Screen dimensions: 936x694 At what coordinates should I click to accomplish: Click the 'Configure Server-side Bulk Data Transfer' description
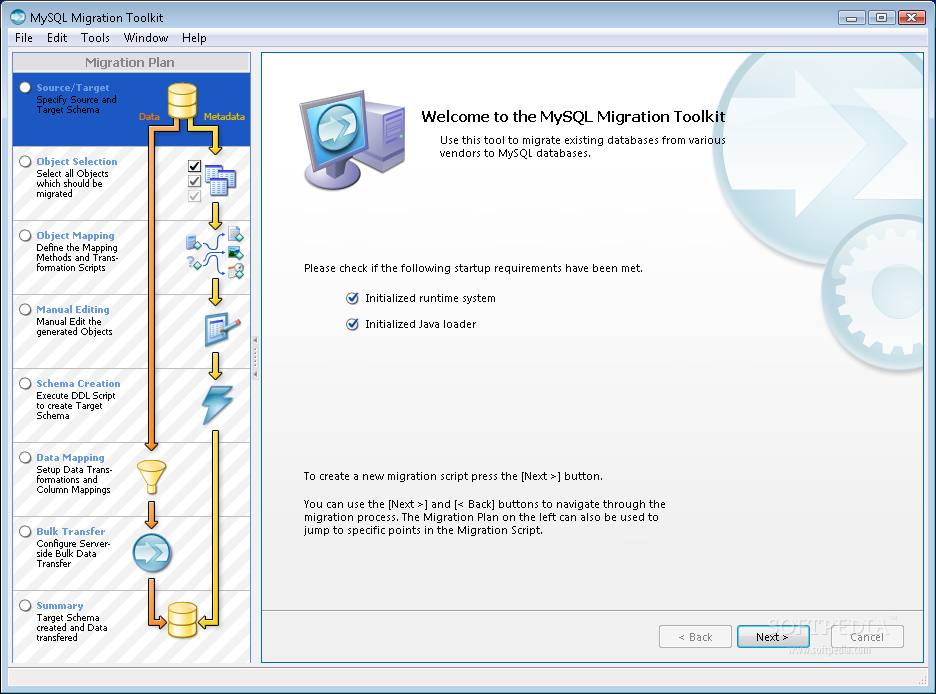[73, 553]
